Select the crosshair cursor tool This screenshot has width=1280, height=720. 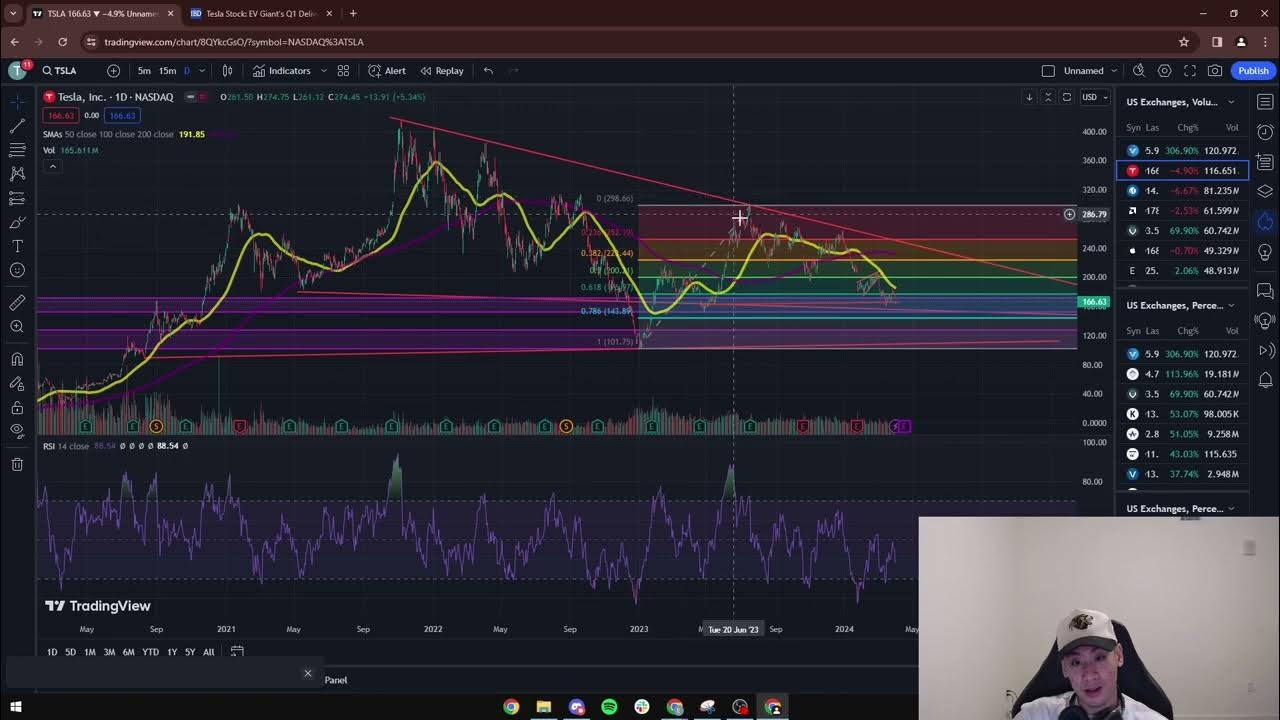coord(17,102)
